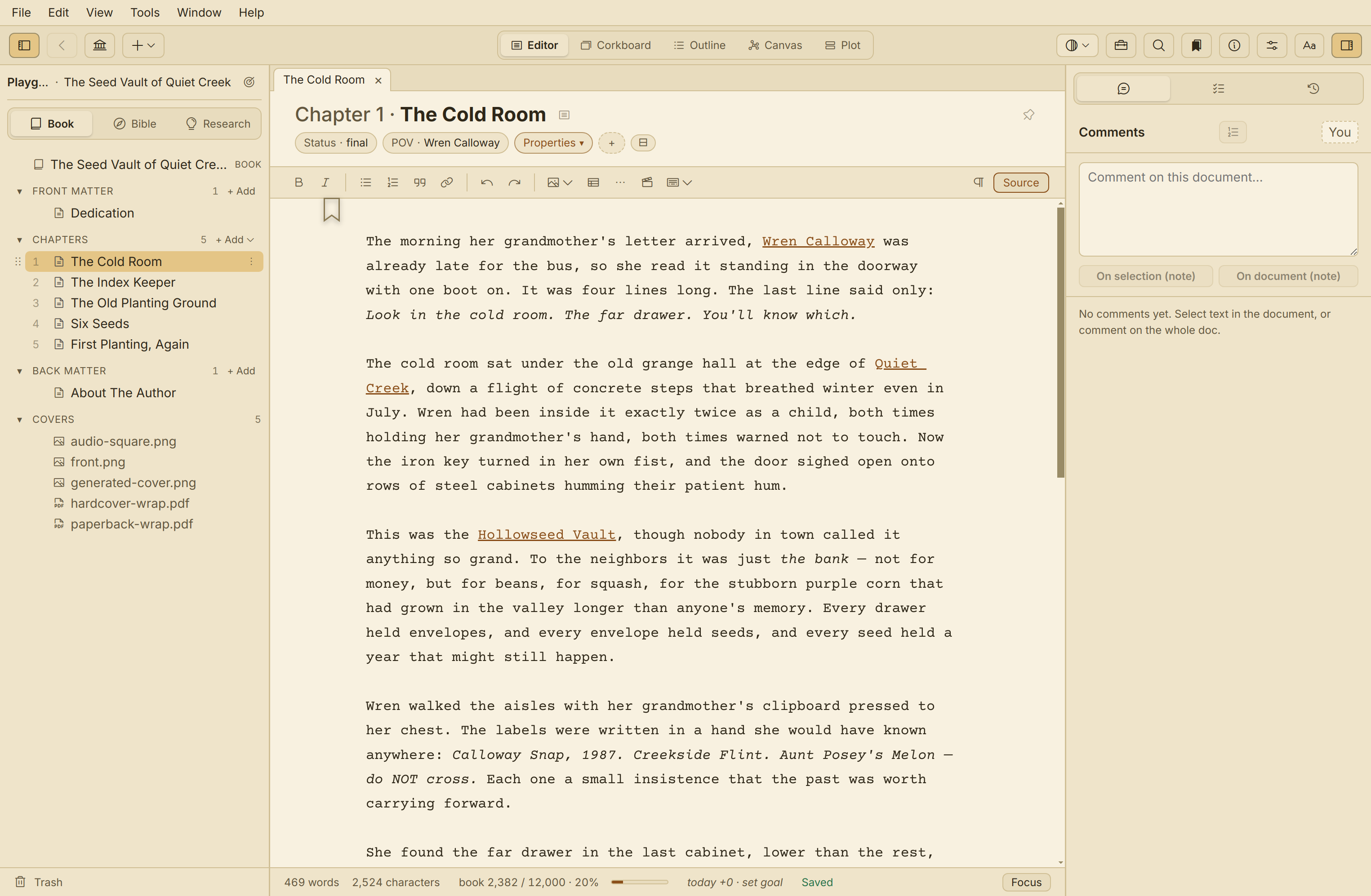
Task: Toggle the left sidebar panel icon
Action: click(x=24, y=45)
